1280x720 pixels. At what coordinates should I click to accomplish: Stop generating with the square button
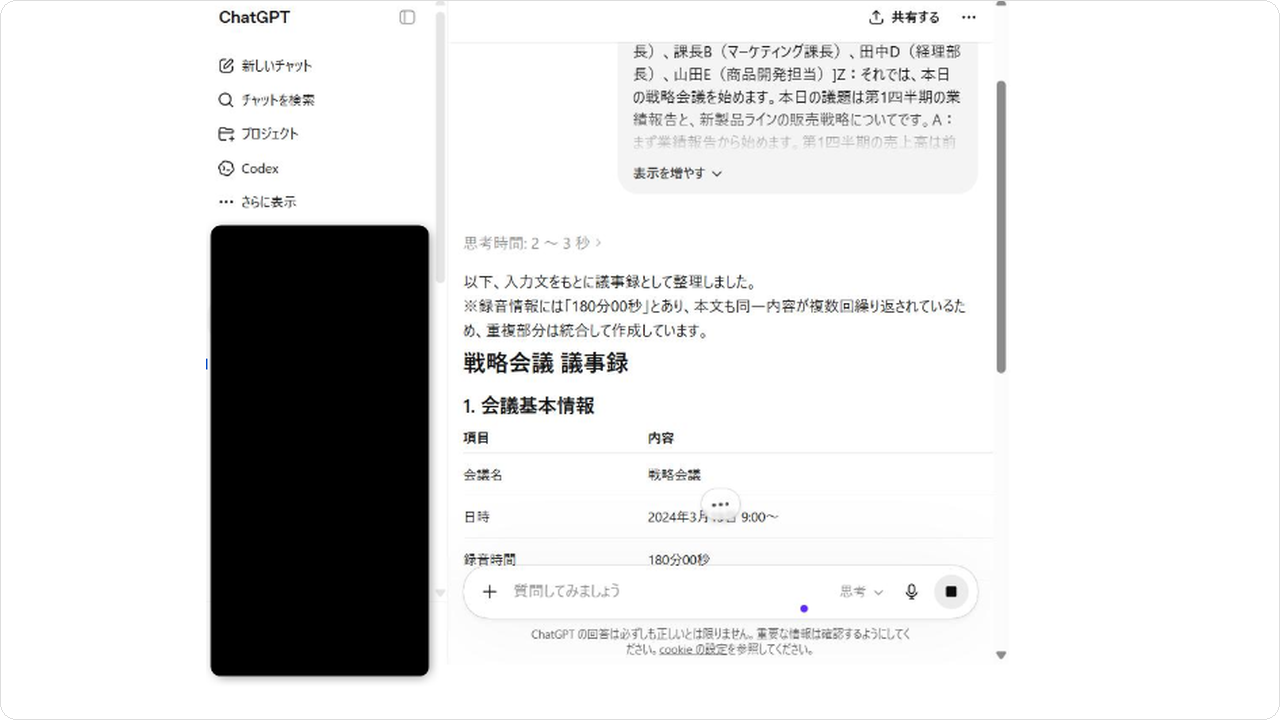pos(951,591)
